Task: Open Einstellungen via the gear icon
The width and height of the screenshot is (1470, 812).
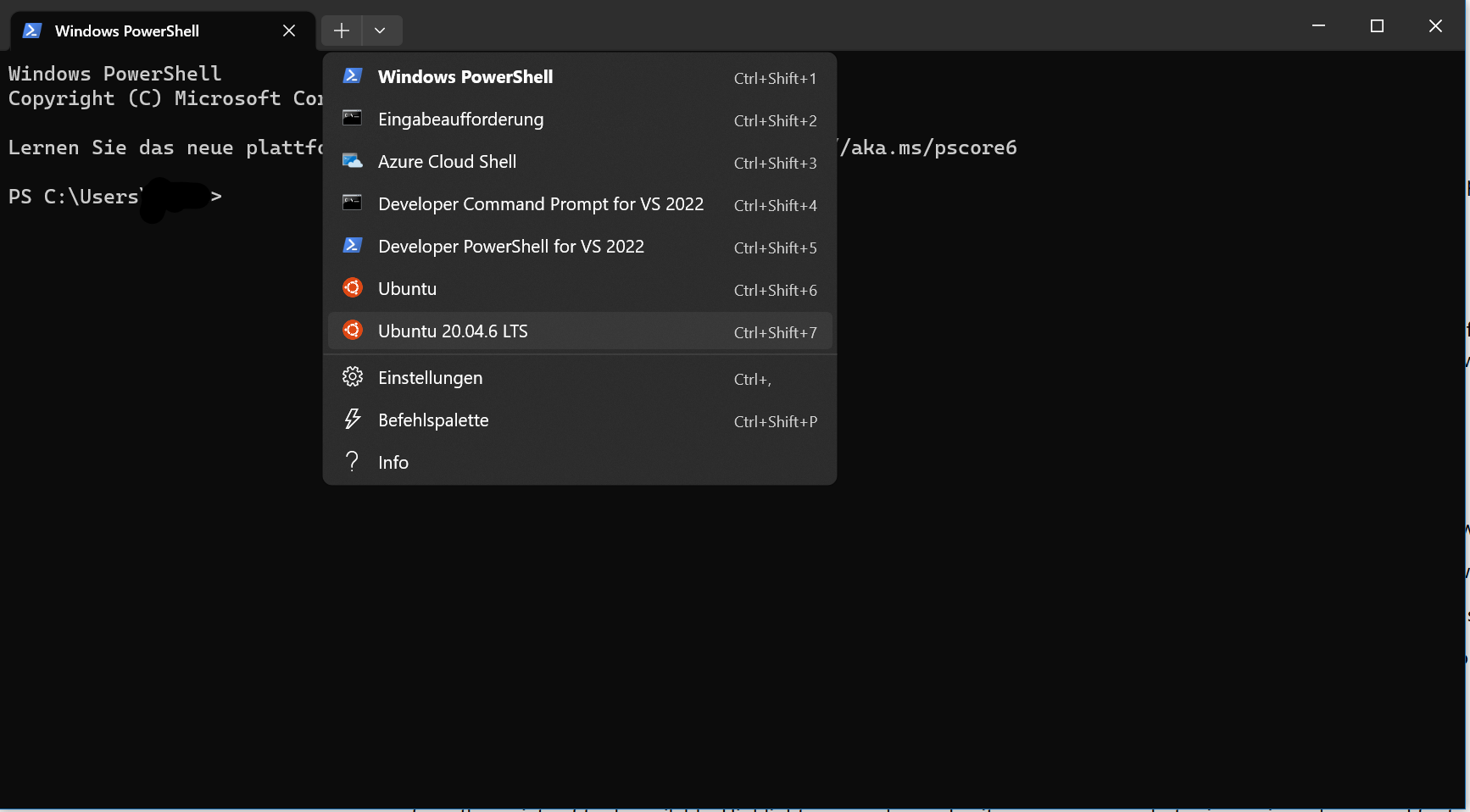Action: click(x=352, y=377)
